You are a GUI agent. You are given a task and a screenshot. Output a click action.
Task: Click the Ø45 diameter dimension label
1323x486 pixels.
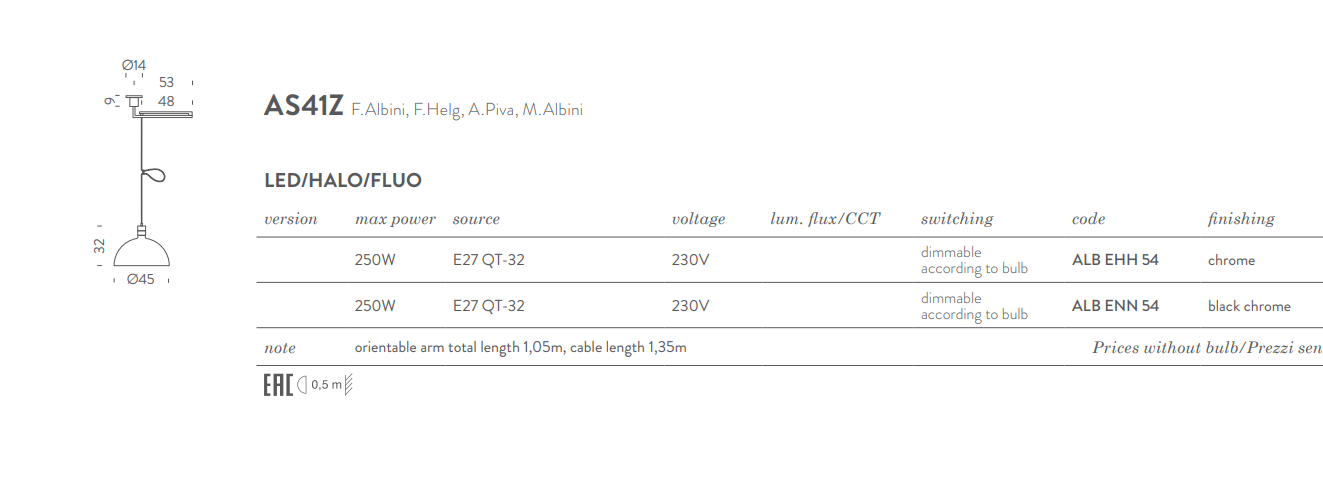coord(141,280)
